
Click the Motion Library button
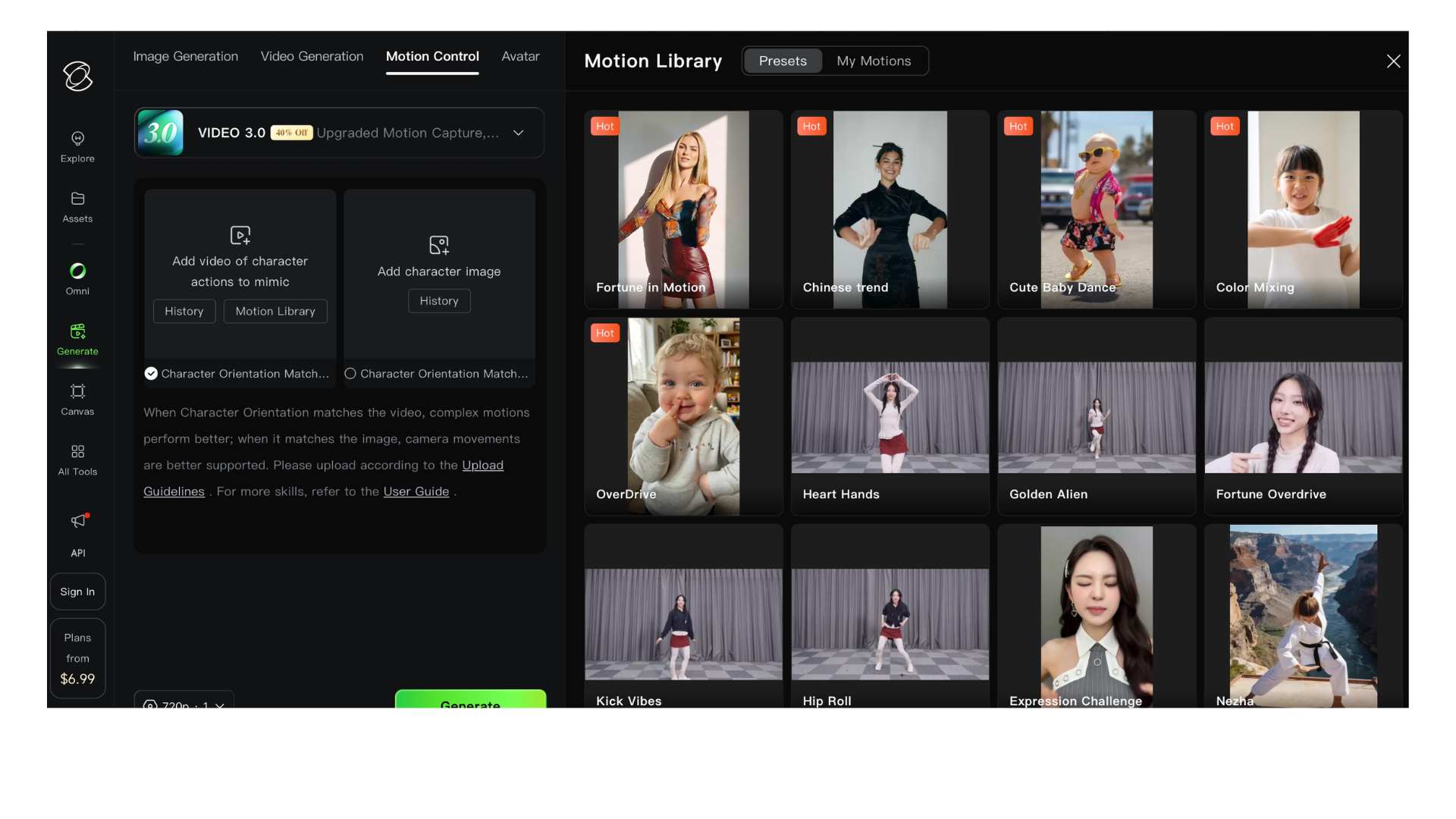(x=275, y=311)
